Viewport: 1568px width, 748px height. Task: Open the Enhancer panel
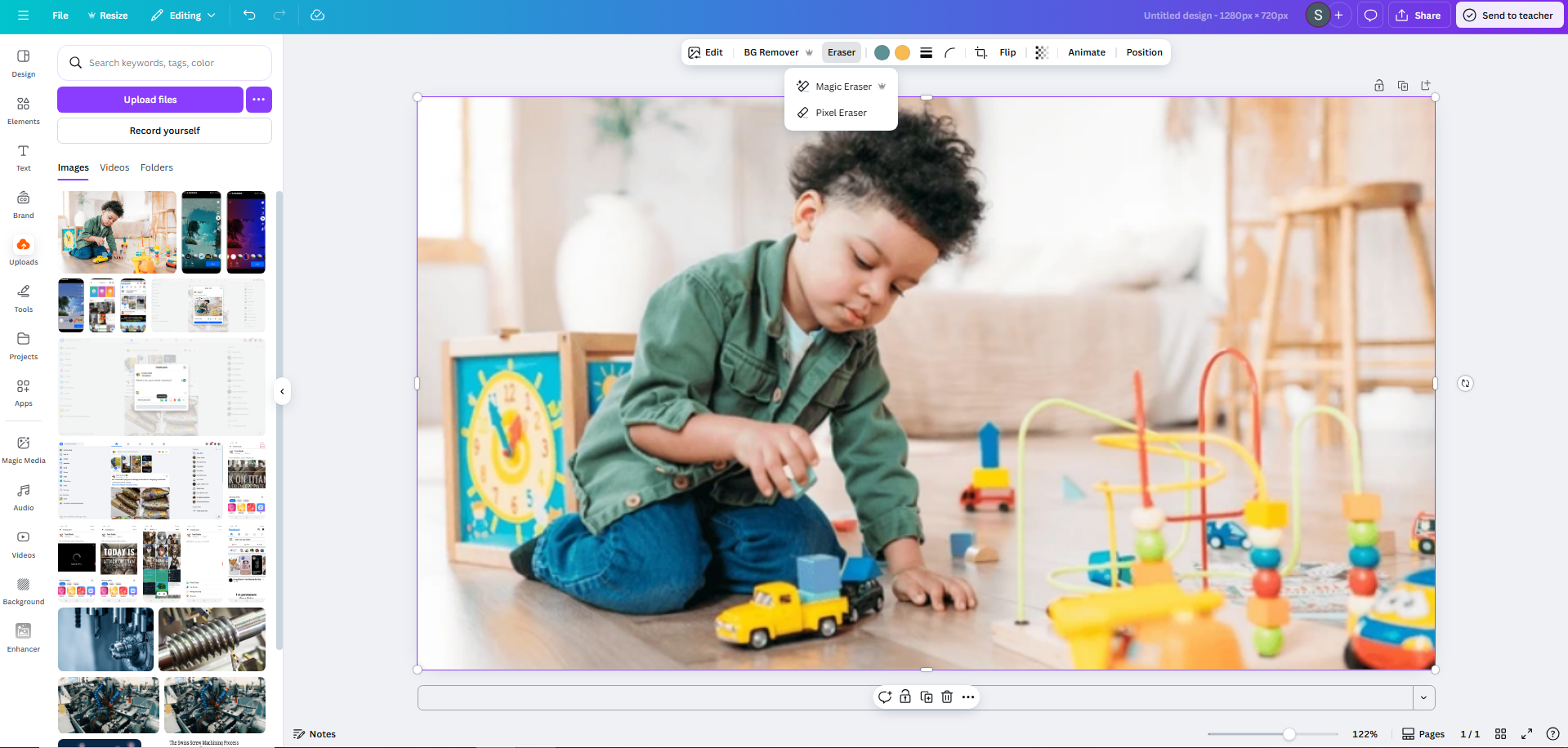[23, 634]
